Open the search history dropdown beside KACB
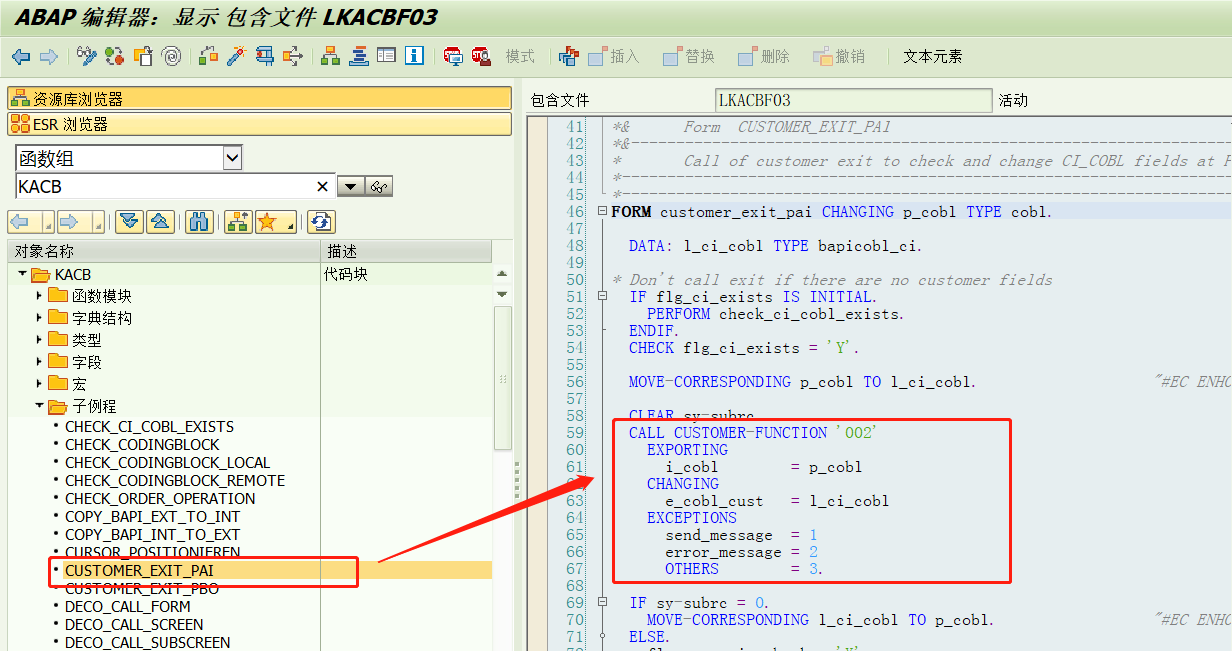This screenshot has height=651, width=1232. click(x=351, y=186)
